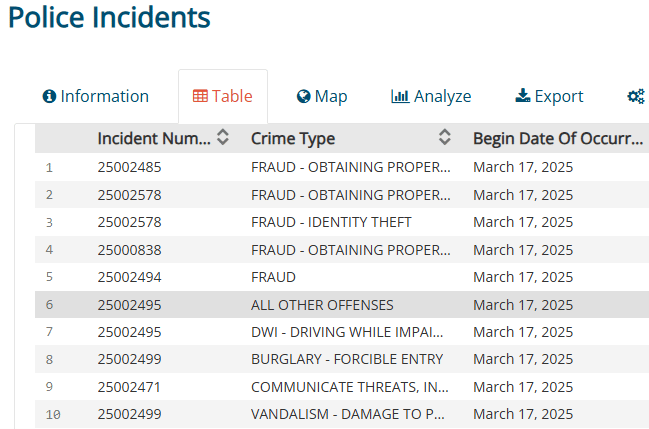Open the Information tab

(x=96, y=97)
